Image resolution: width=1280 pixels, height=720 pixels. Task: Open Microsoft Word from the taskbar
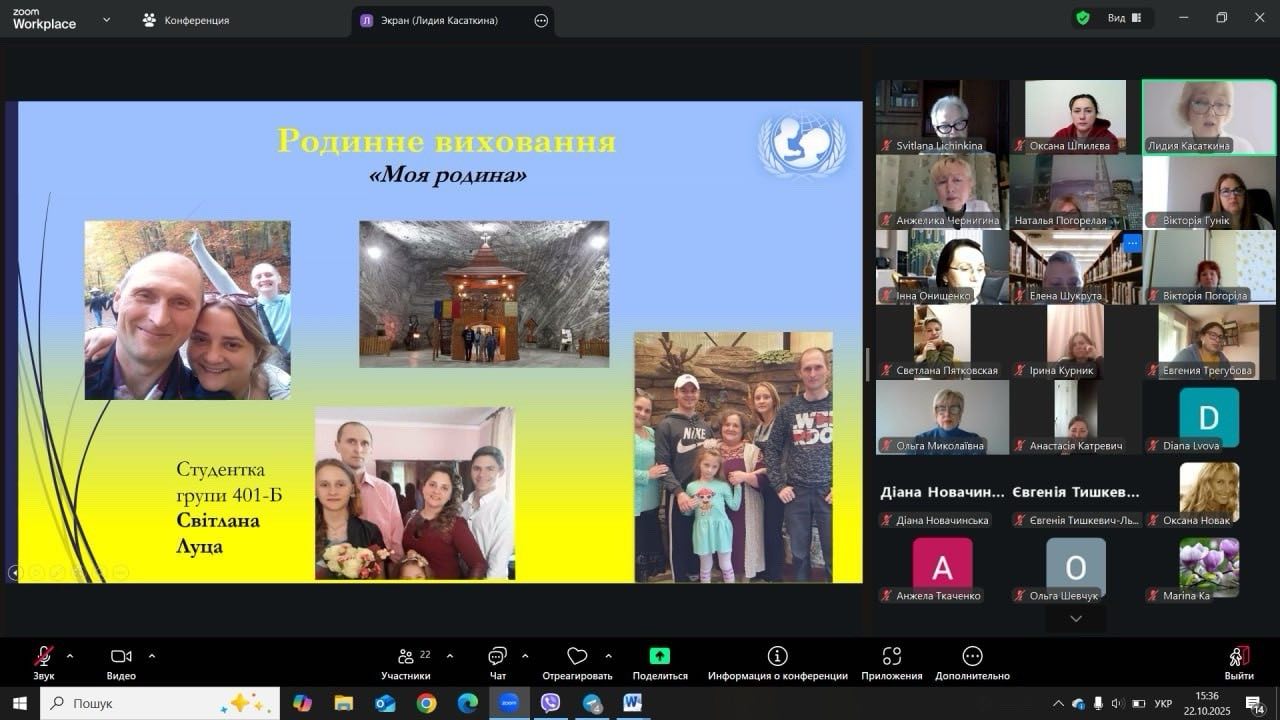[632, 703]
